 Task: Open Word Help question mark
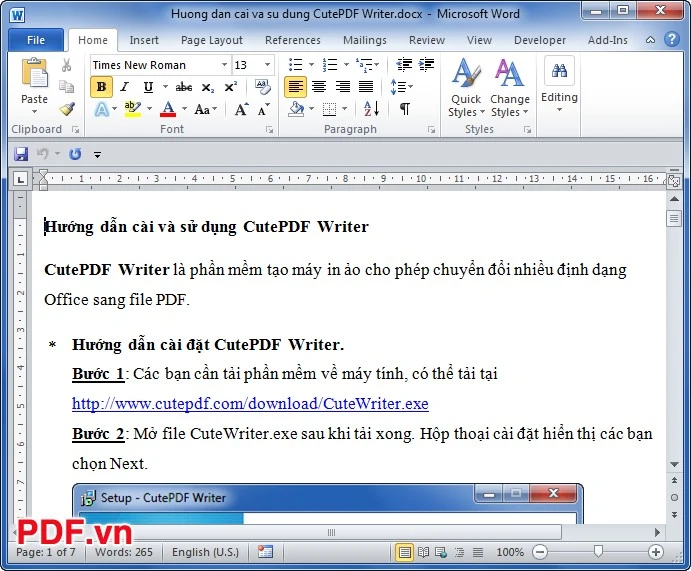[672, 39]
